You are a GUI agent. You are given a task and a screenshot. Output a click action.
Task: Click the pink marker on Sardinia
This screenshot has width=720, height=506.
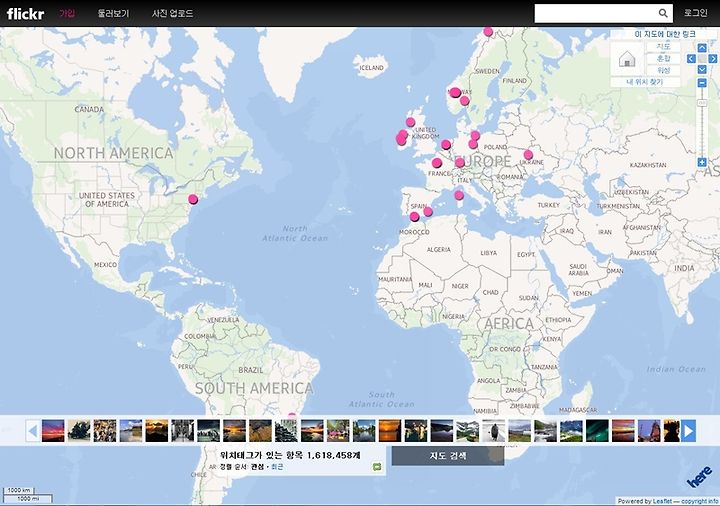tap(459, 196)
